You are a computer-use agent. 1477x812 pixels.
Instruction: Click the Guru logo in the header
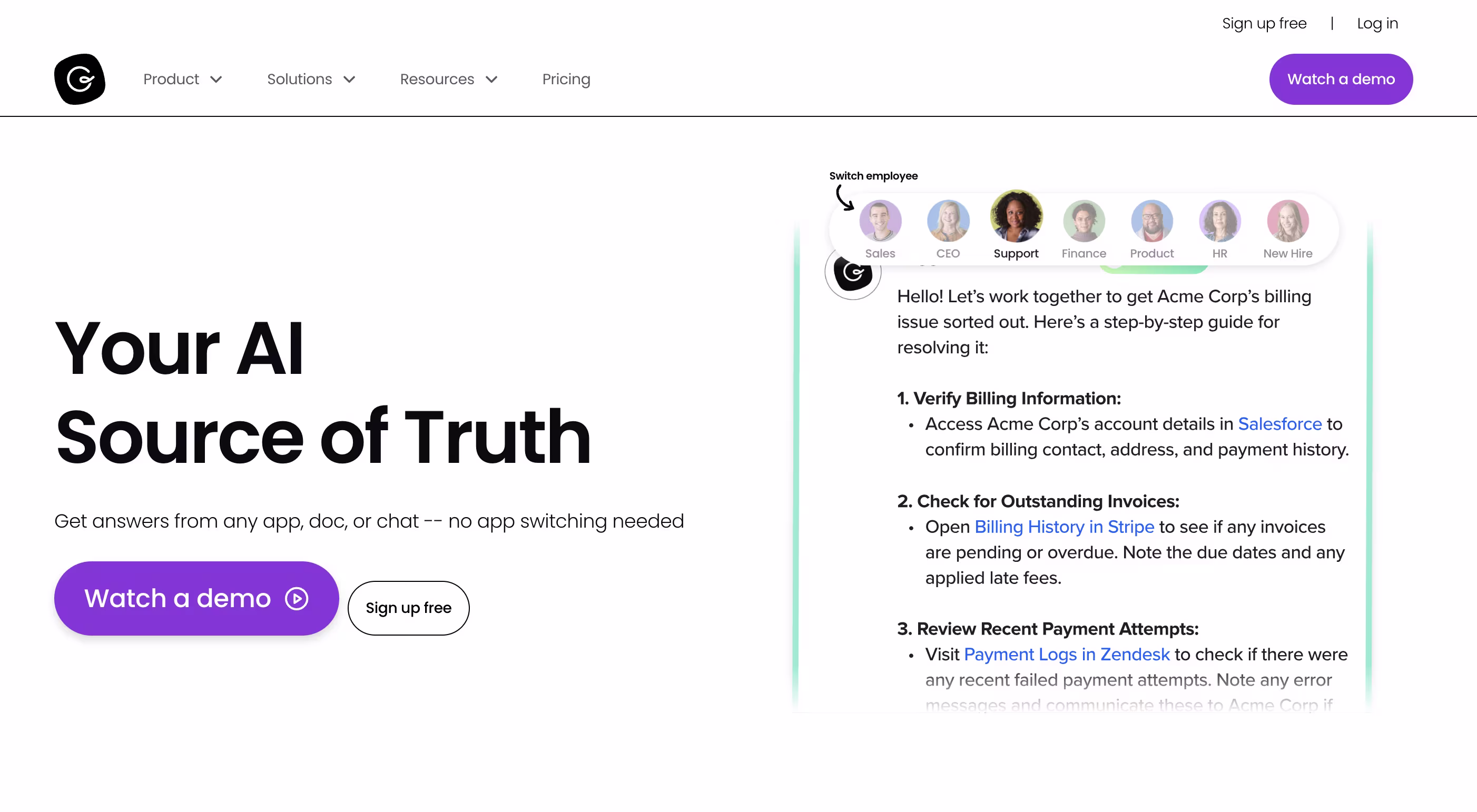(80, 79)
